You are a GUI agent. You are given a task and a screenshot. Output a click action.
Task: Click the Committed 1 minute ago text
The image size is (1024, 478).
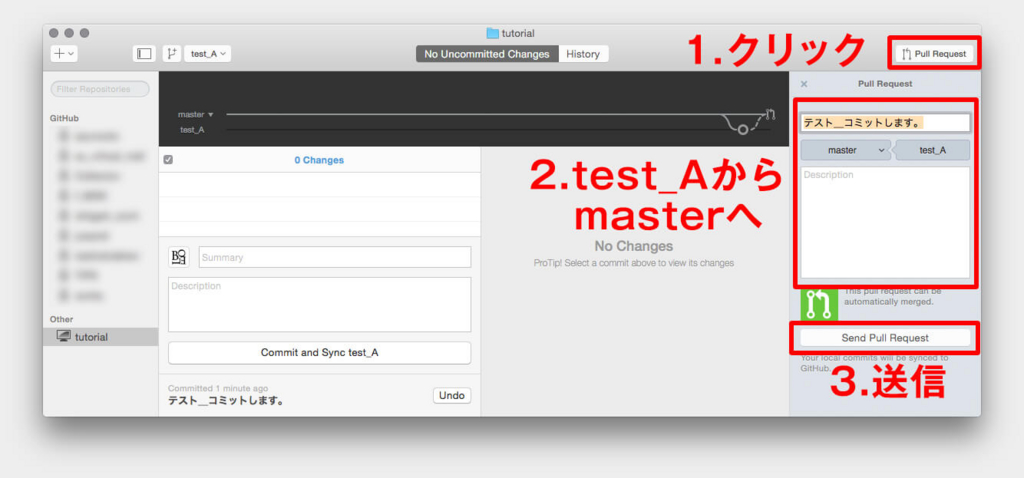pos(218,389)
